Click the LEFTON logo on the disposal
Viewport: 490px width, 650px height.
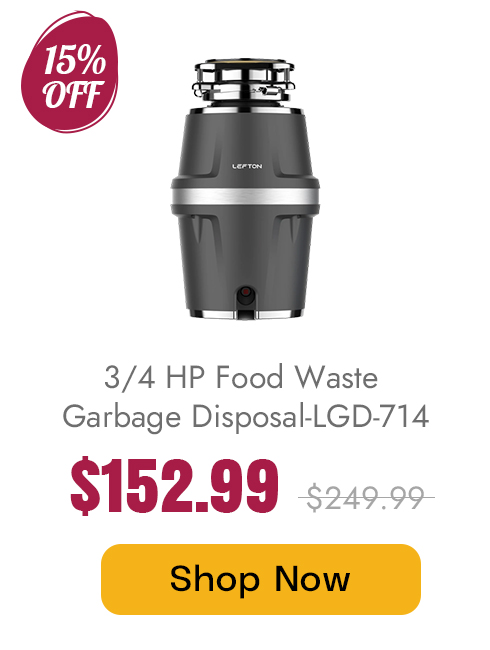[x=247, y=166]
